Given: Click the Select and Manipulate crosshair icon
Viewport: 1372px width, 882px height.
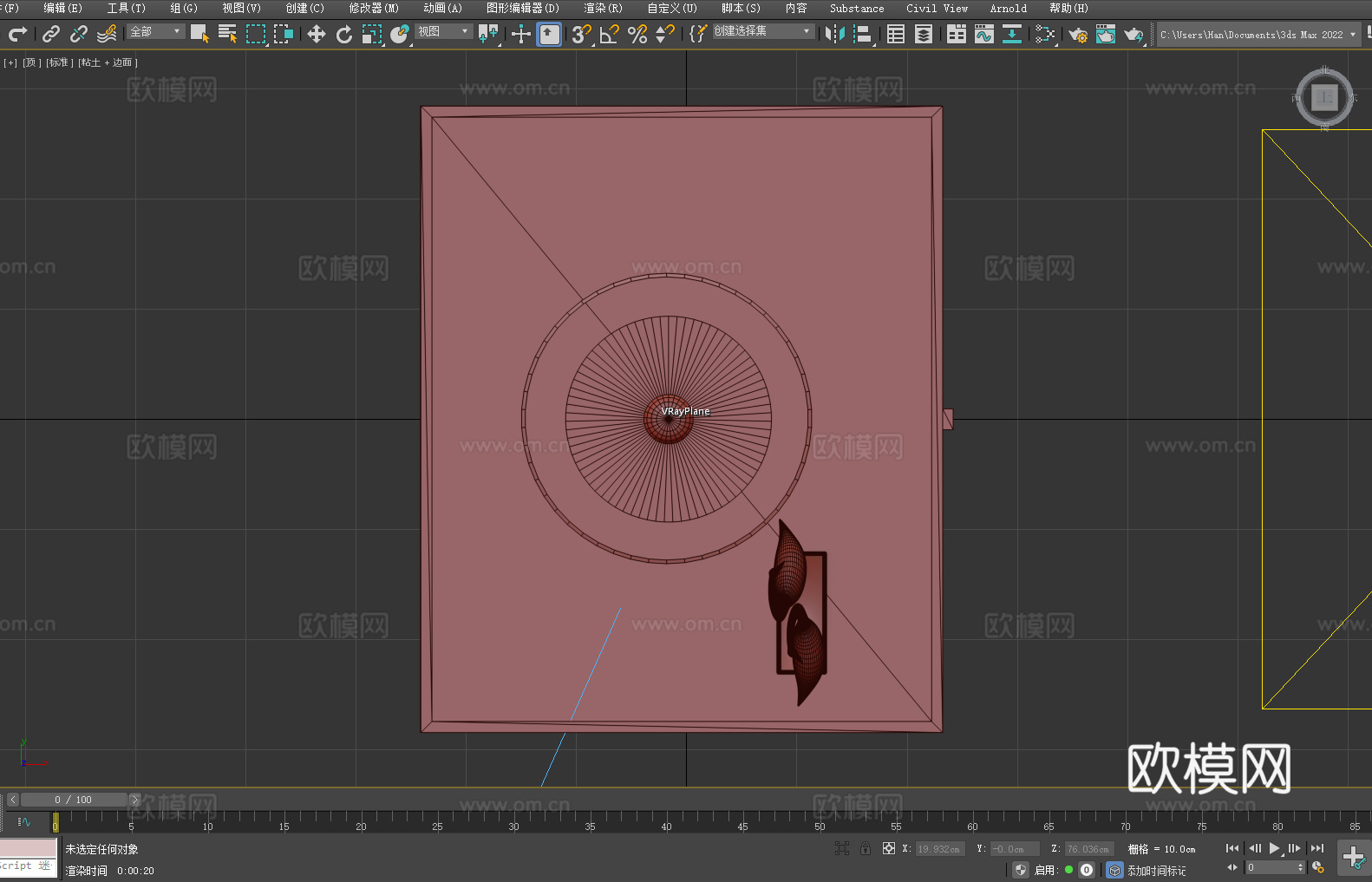Looking at the screenshot, I should pos(521,34).
